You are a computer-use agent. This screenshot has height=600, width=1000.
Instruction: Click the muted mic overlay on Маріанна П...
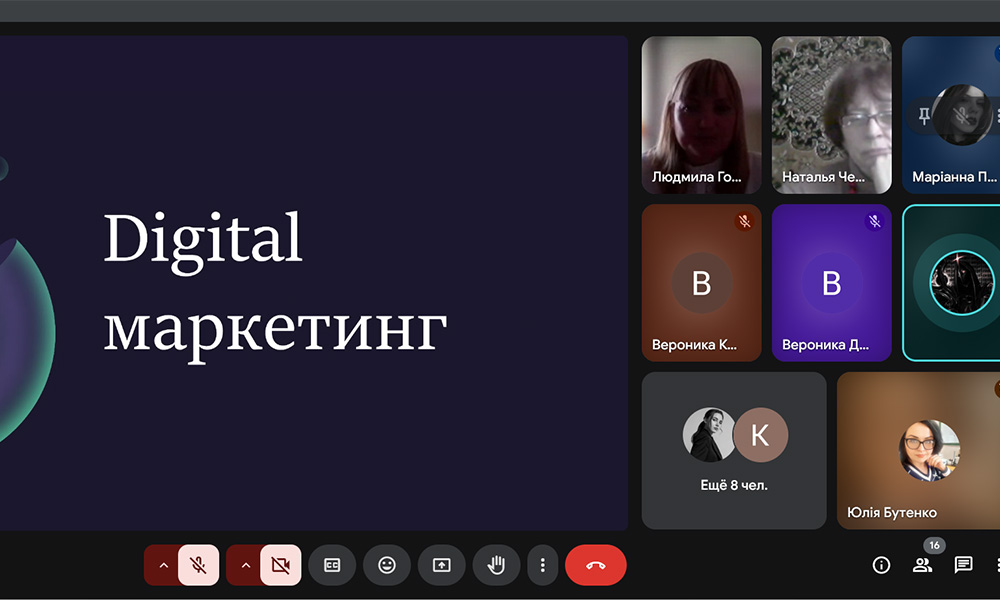[x=962, y=115]
